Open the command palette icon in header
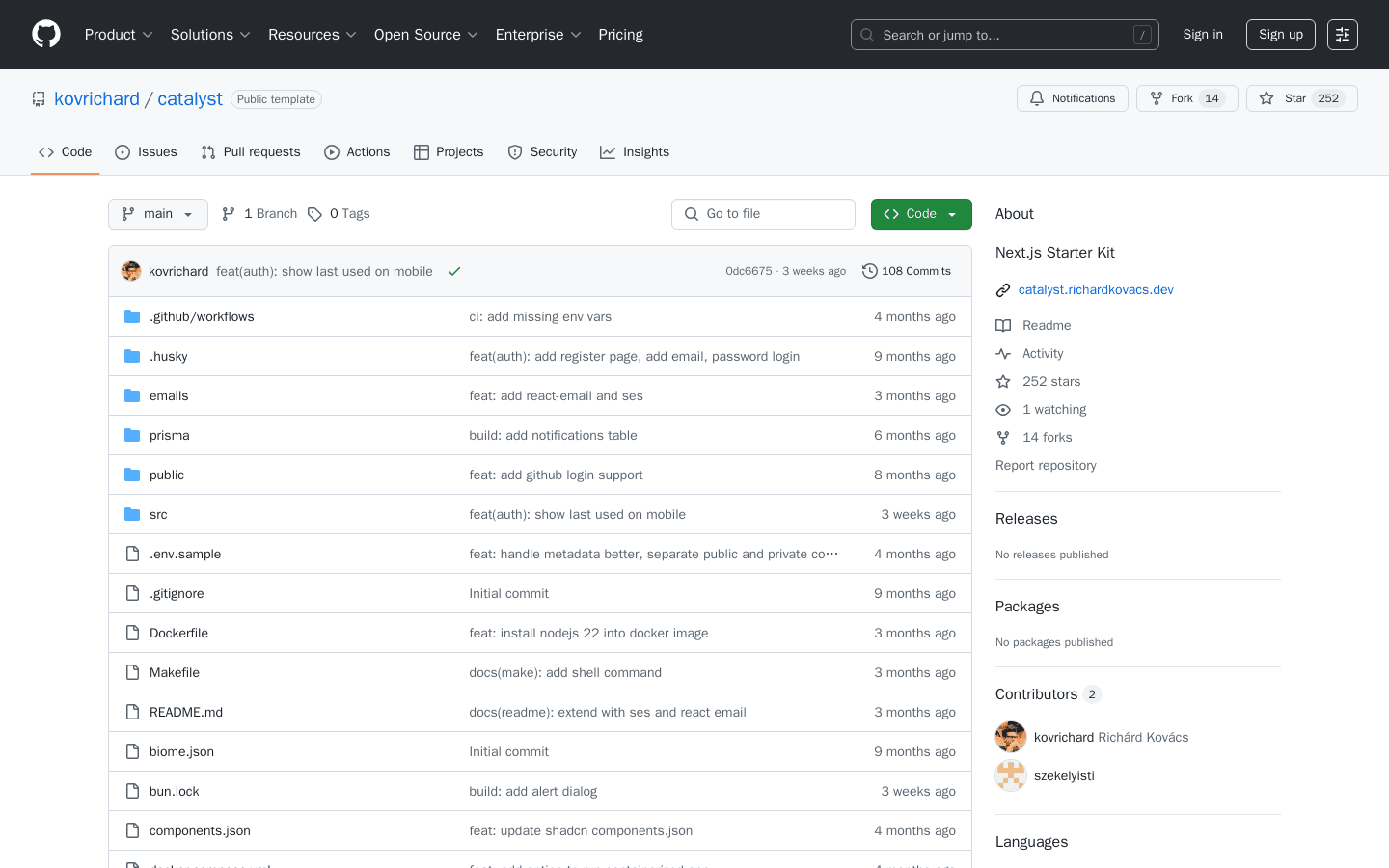 coord(1343,35)
